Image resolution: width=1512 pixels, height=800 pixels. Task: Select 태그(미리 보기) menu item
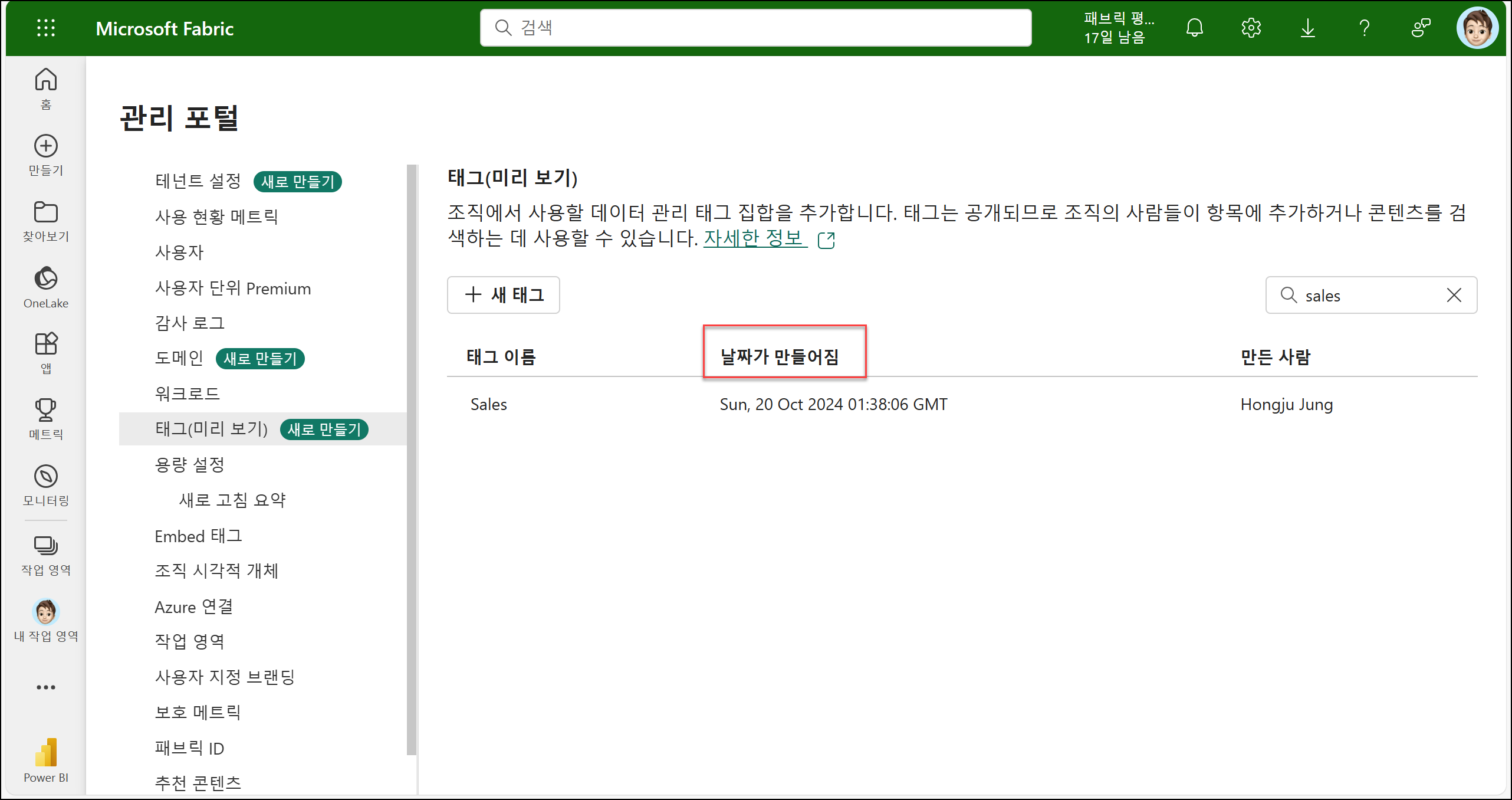click(263, 429)
